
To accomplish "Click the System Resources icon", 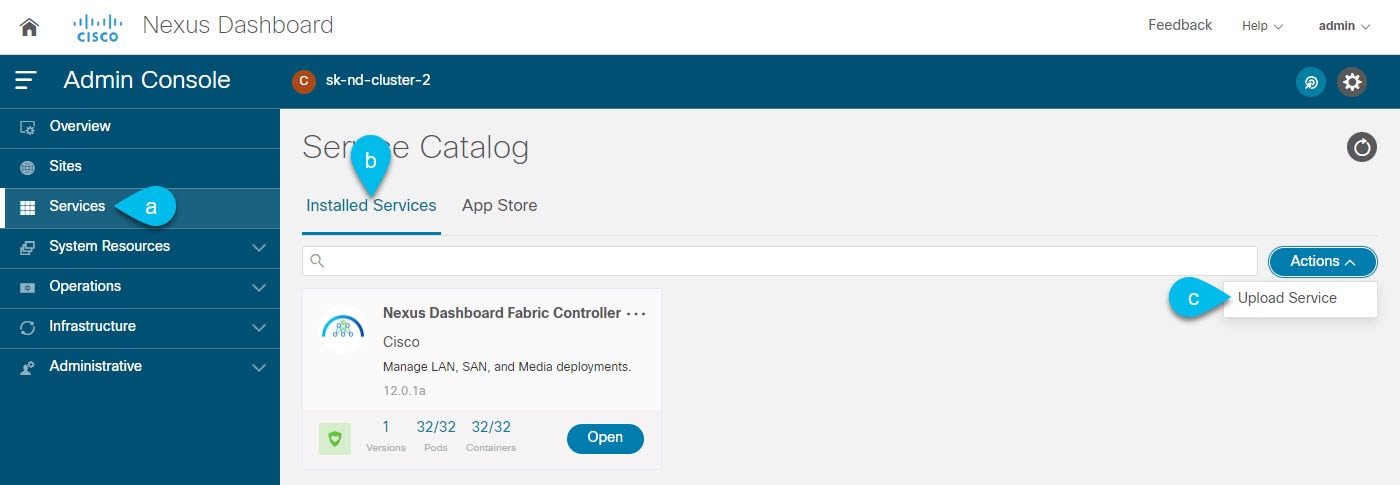I will click(x=28, y=247).
